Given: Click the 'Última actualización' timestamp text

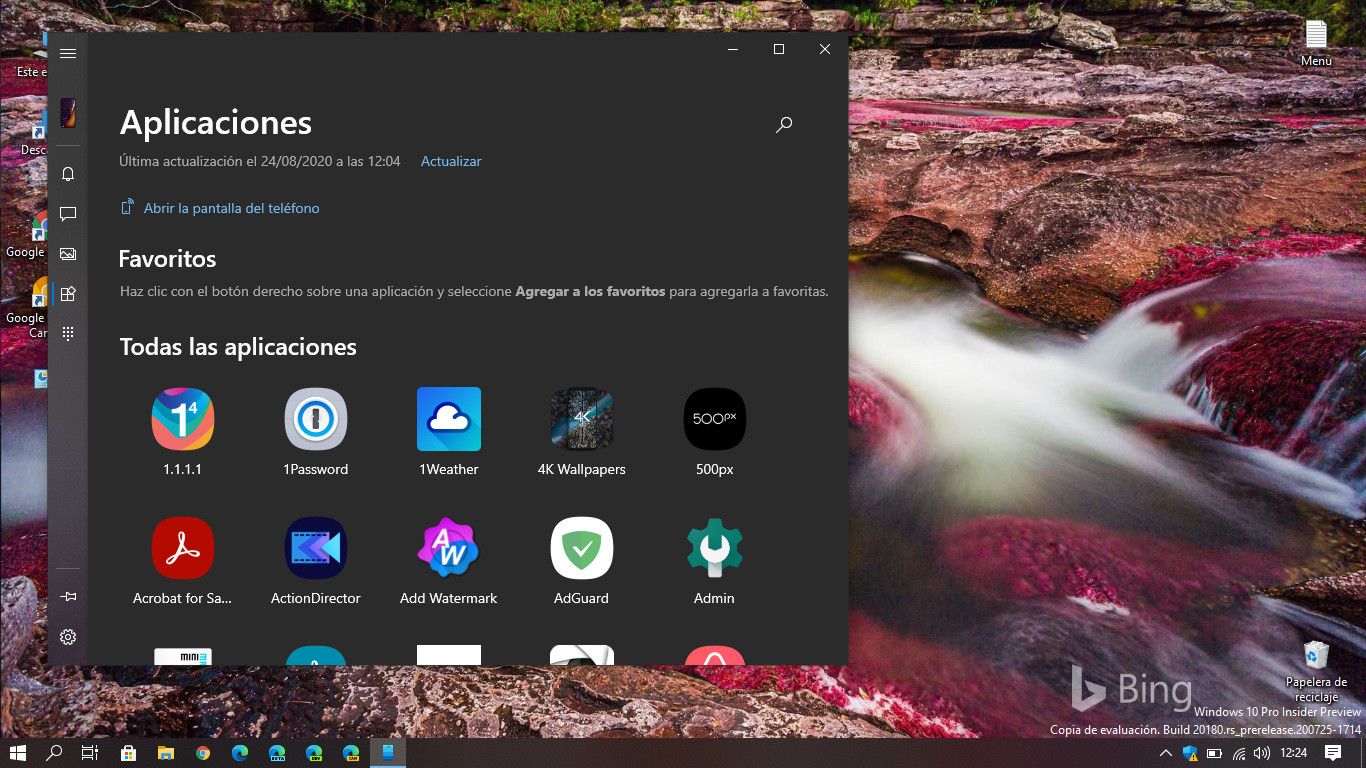Looking at the screenshot, I should coord(260,161).
